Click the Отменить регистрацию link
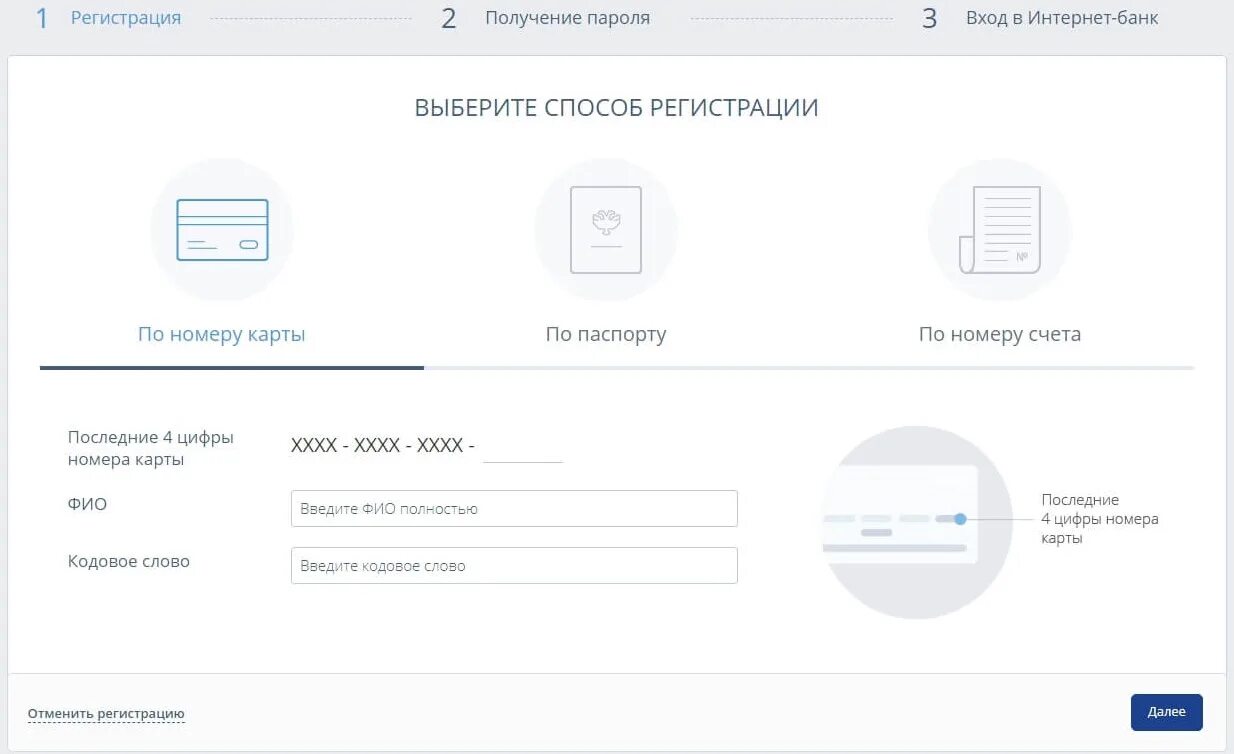1234x754 pixels. [106, 713]
